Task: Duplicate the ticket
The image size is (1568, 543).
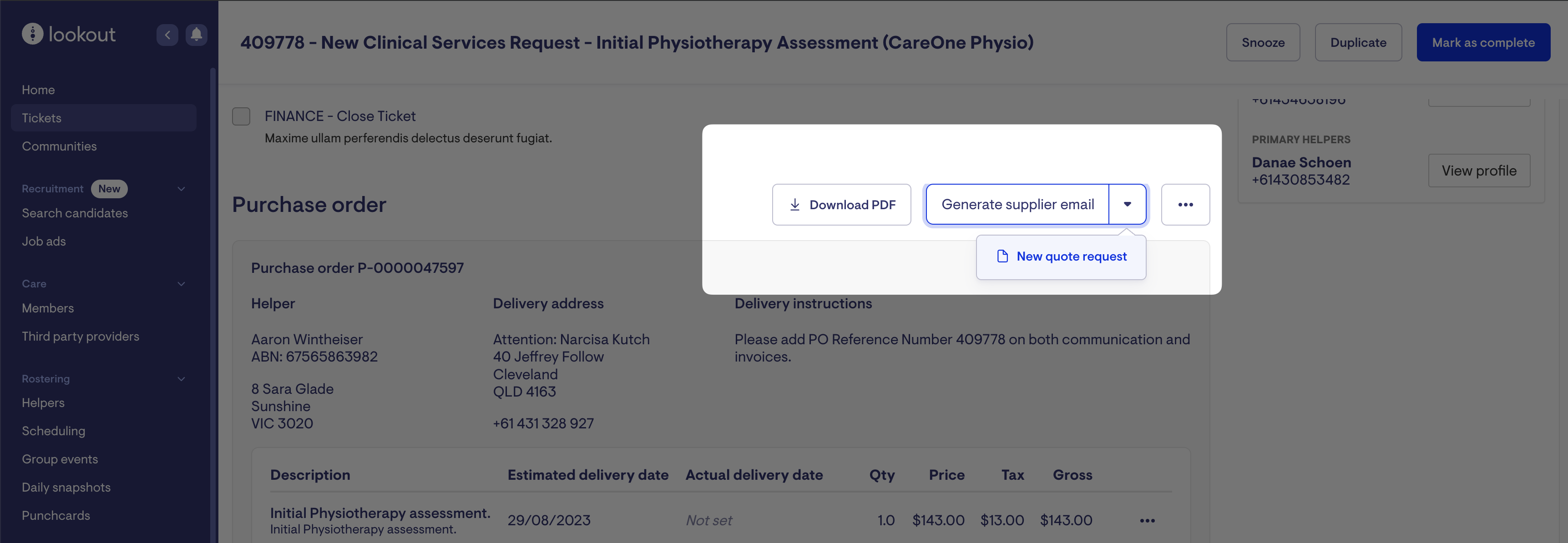Action: [x=1357, y=43]
